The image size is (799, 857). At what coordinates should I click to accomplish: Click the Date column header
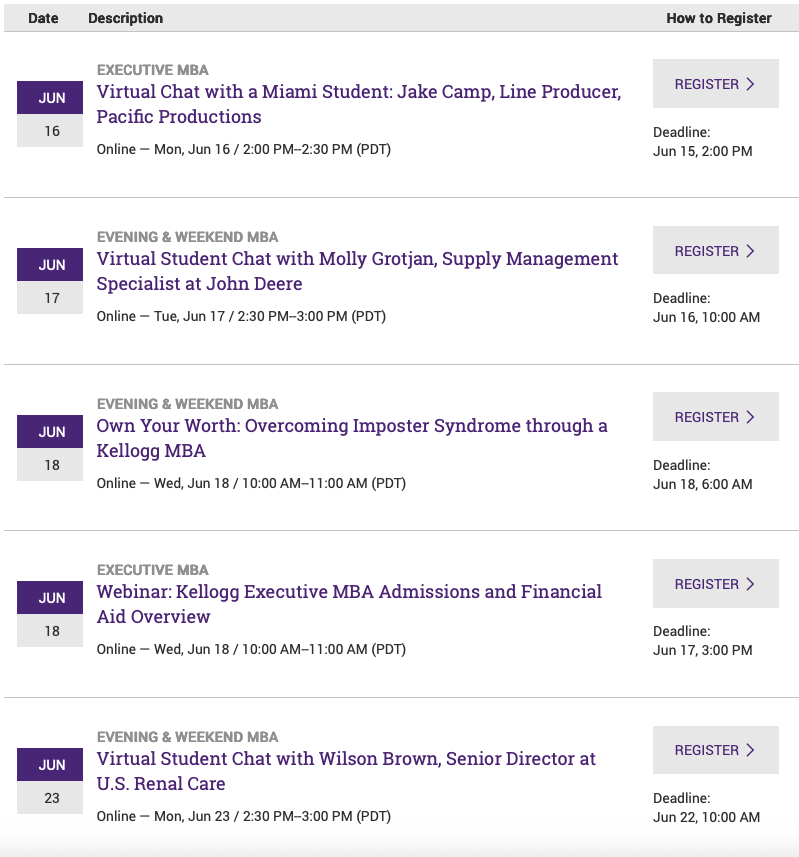(43, 18)
